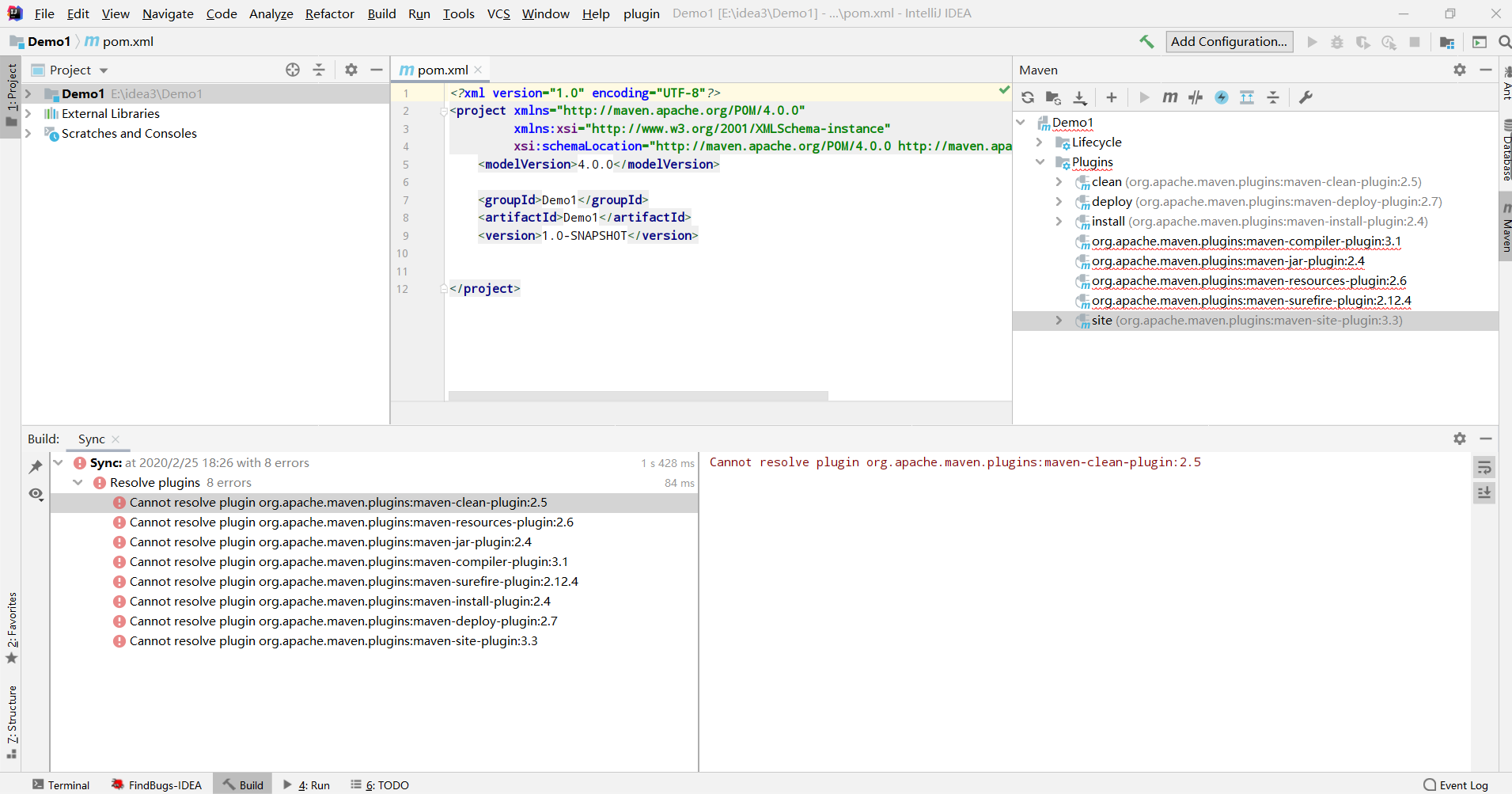1512x794 pixels.
Task: Toggle the Favorites side tool window
Action: click(12, 629)
